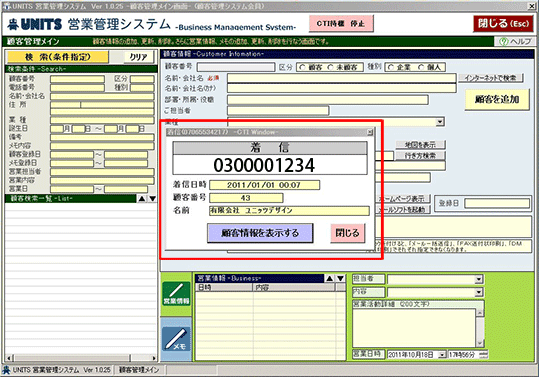Select the 未顧客 radio button in 区分
The width and height of the screenshot is (539, 377).
pos(331,67)
